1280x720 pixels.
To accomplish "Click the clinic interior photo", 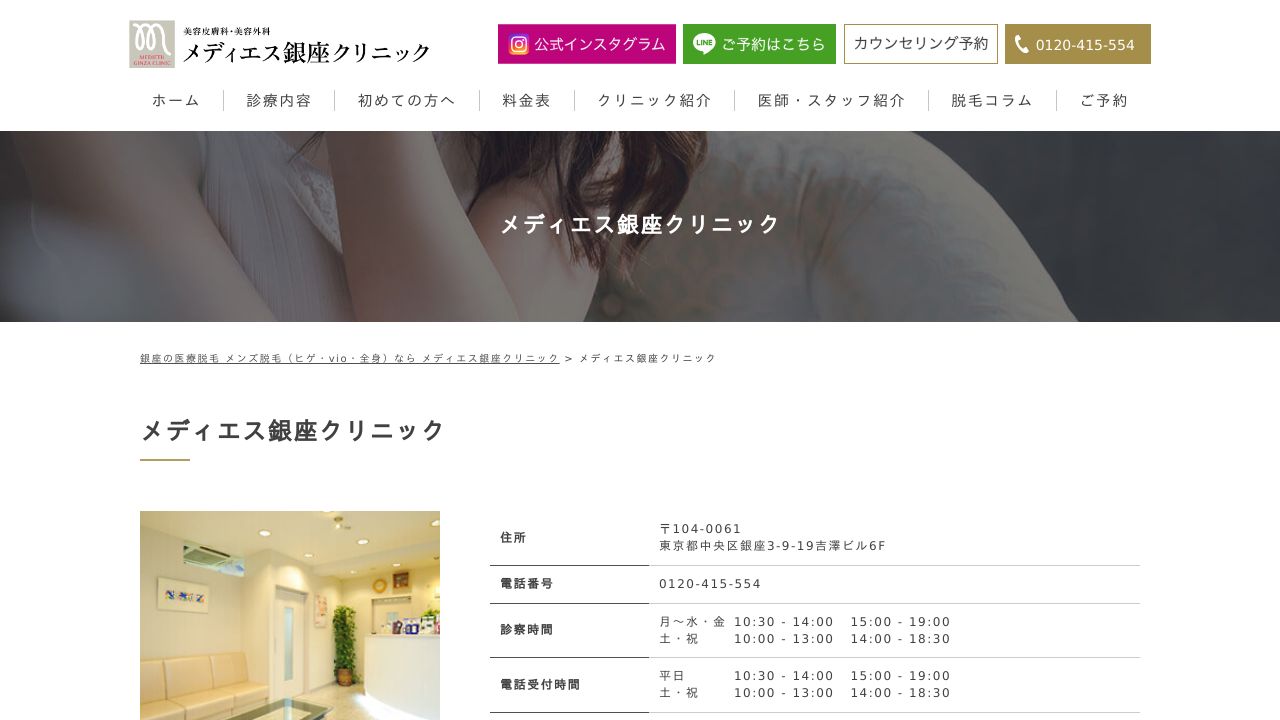I will pyautogui.click(x=290, y=615).
